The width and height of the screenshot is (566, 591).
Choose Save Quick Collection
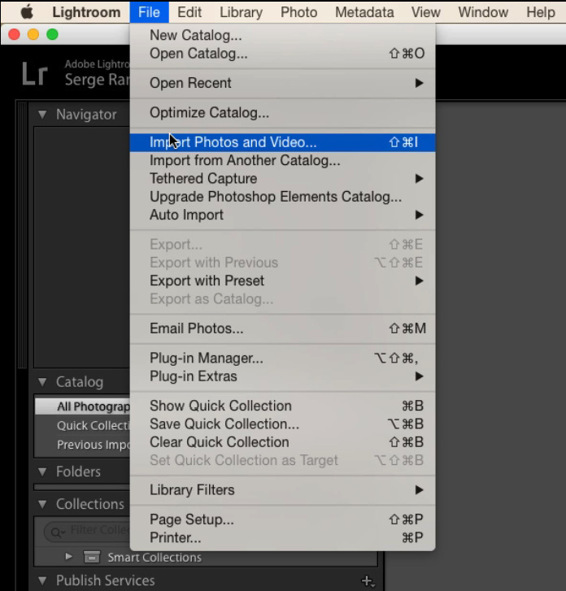coord(283,424)
